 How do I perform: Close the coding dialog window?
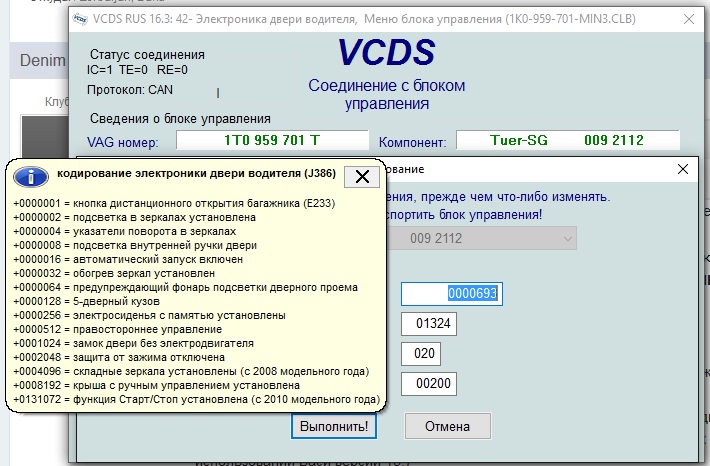click(683, 169)
